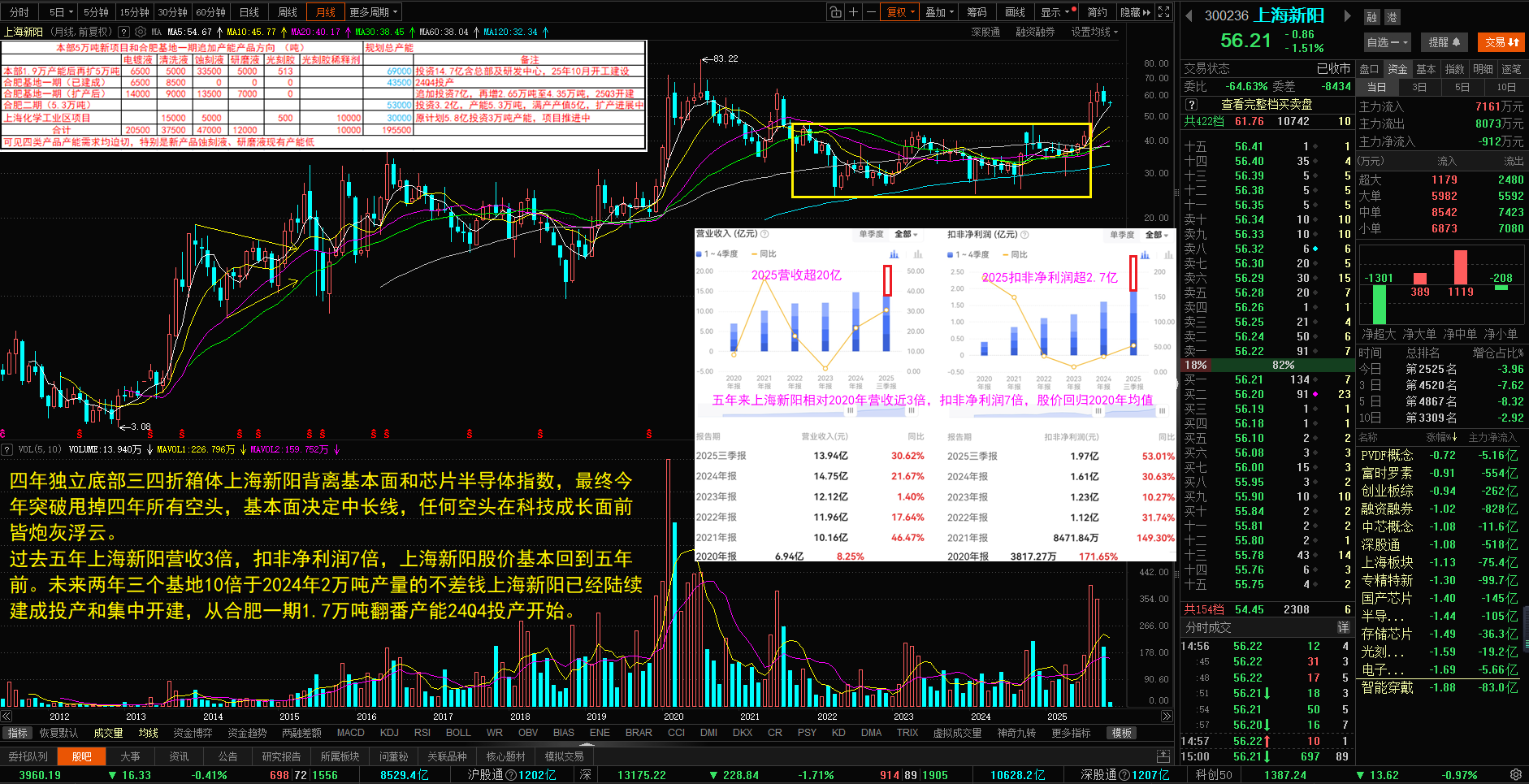Toggle 简约 simple mode
1529x784 pixels.
coord(1097,12)
